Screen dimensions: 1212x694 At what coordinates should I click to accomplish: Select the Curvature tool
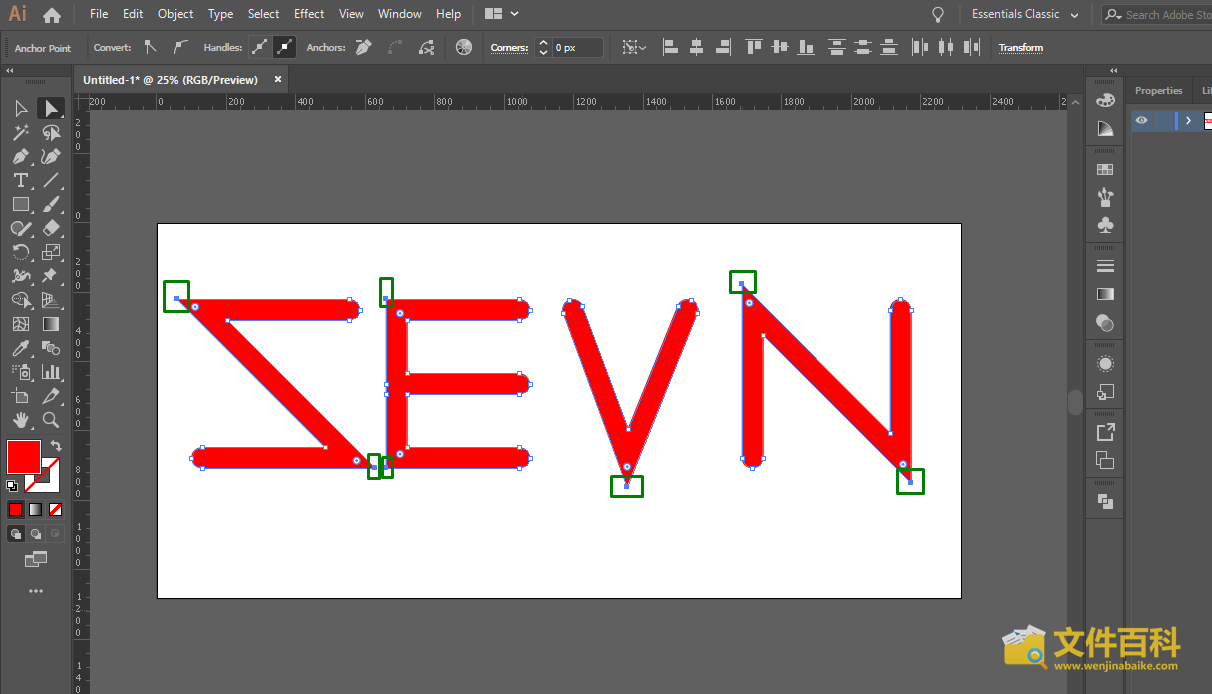coord(51,156)
